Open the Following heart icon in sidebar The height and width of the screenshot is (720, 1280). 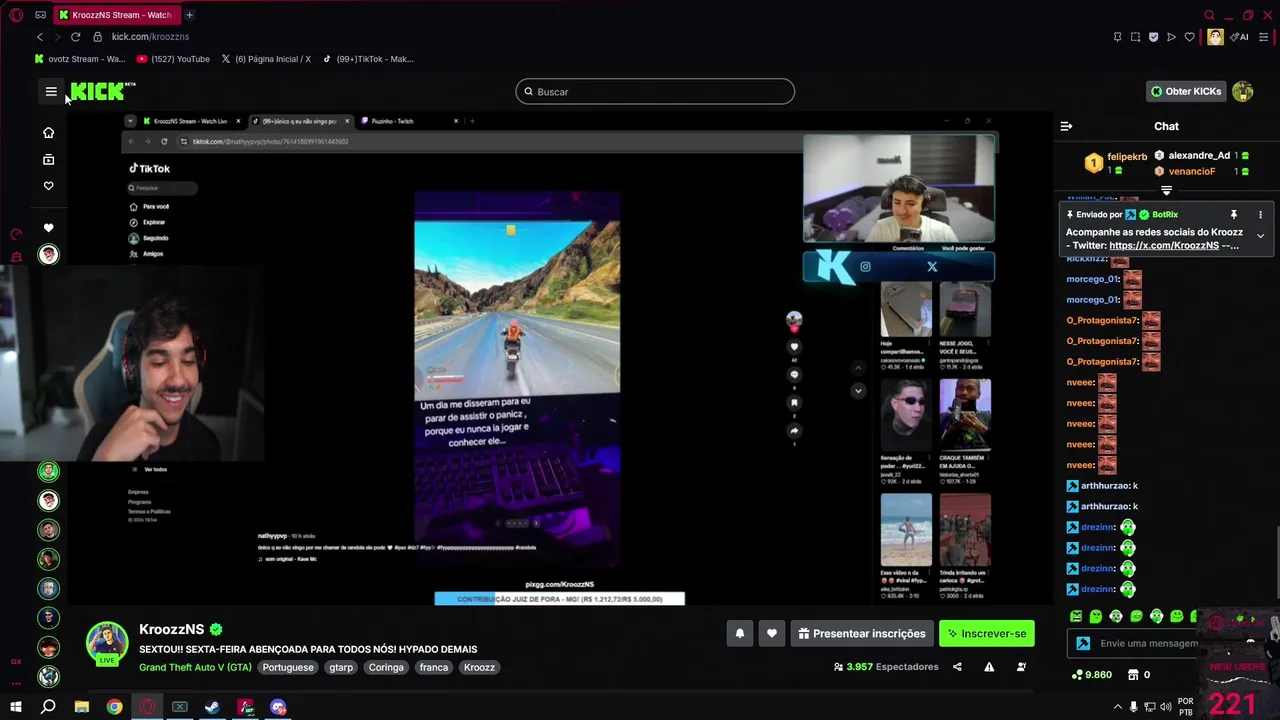(48, 186)
